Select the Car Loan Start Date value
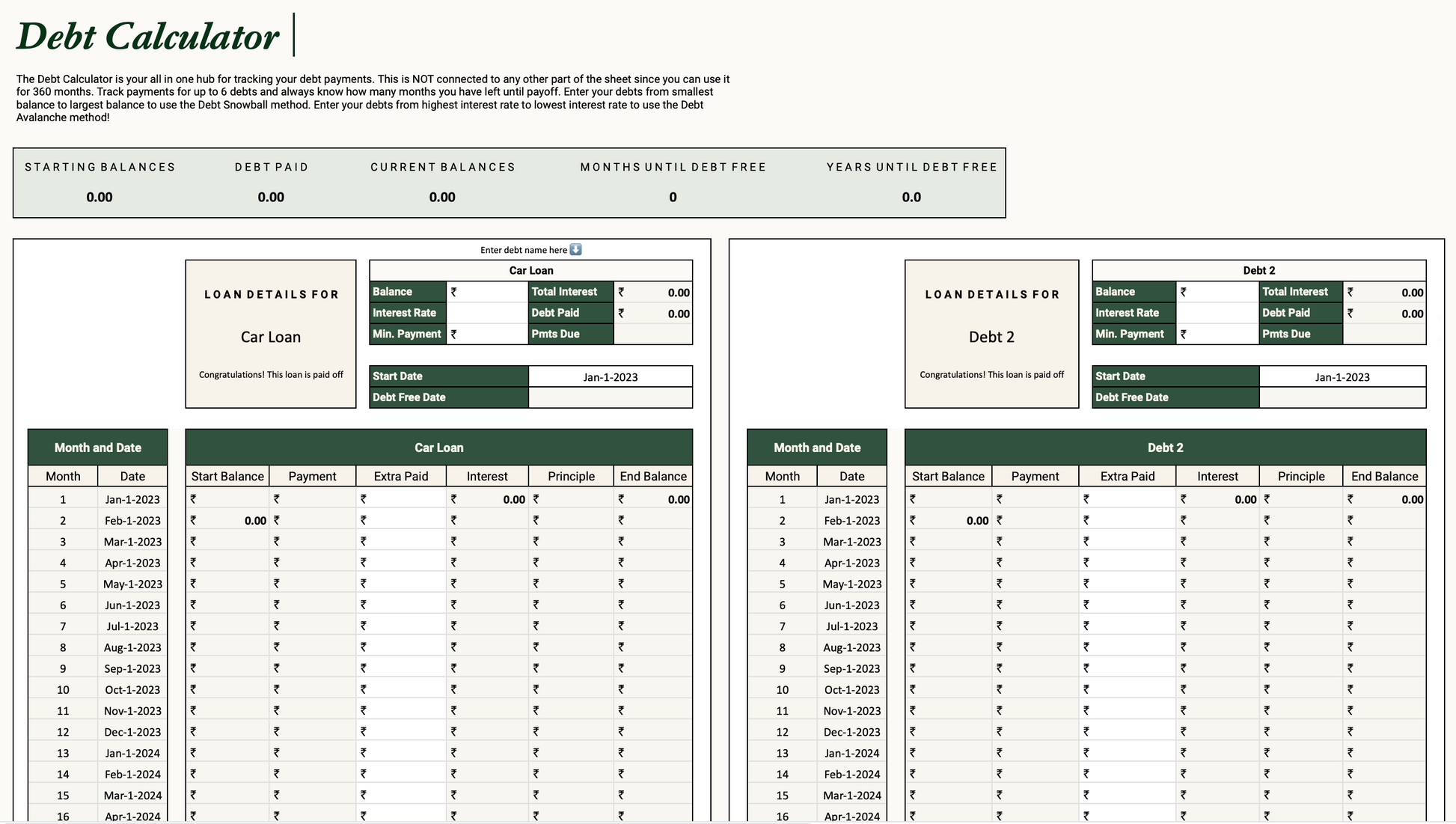This screenshot has height=824, width=1456. tap(610, 376)
